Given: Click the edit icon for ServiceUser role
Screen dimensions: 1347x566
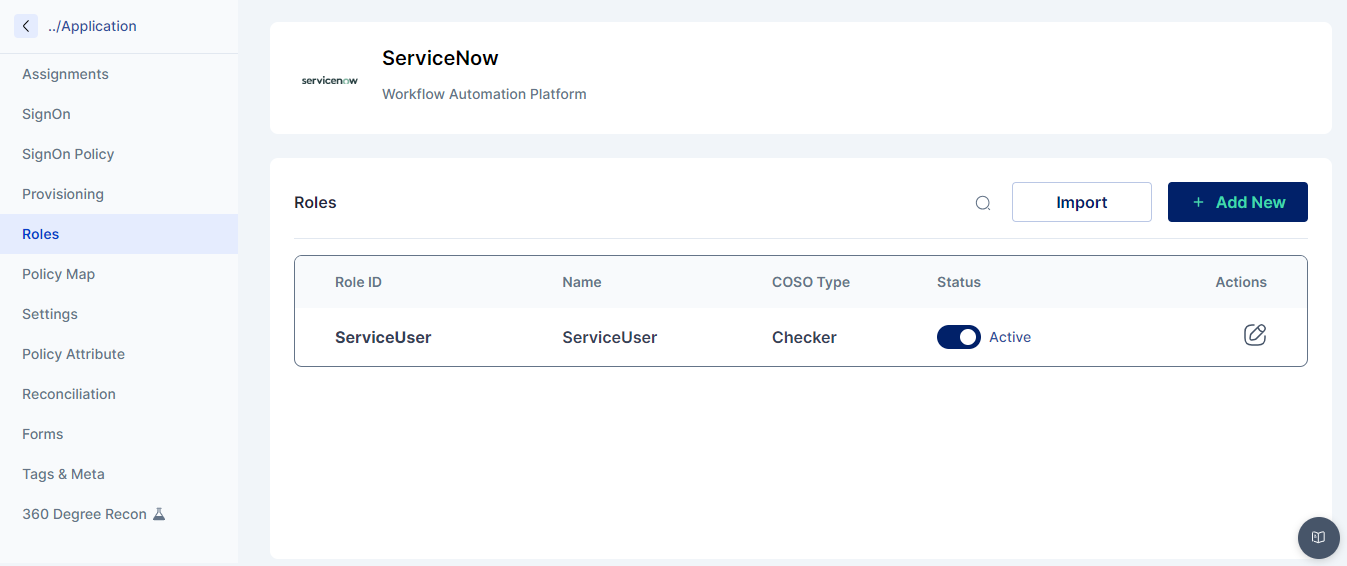Looking at the screenshot, I should click(1255, 335).
